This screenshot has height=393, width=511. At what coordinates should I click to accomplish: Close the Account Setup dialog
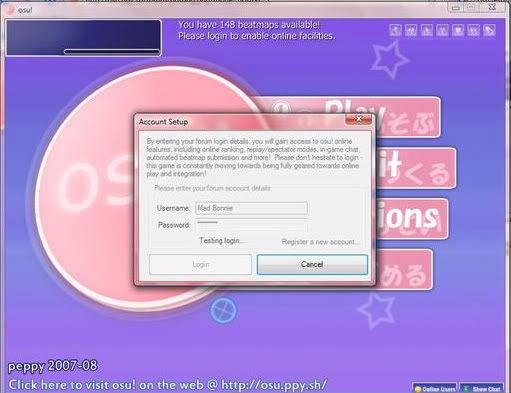359,119
